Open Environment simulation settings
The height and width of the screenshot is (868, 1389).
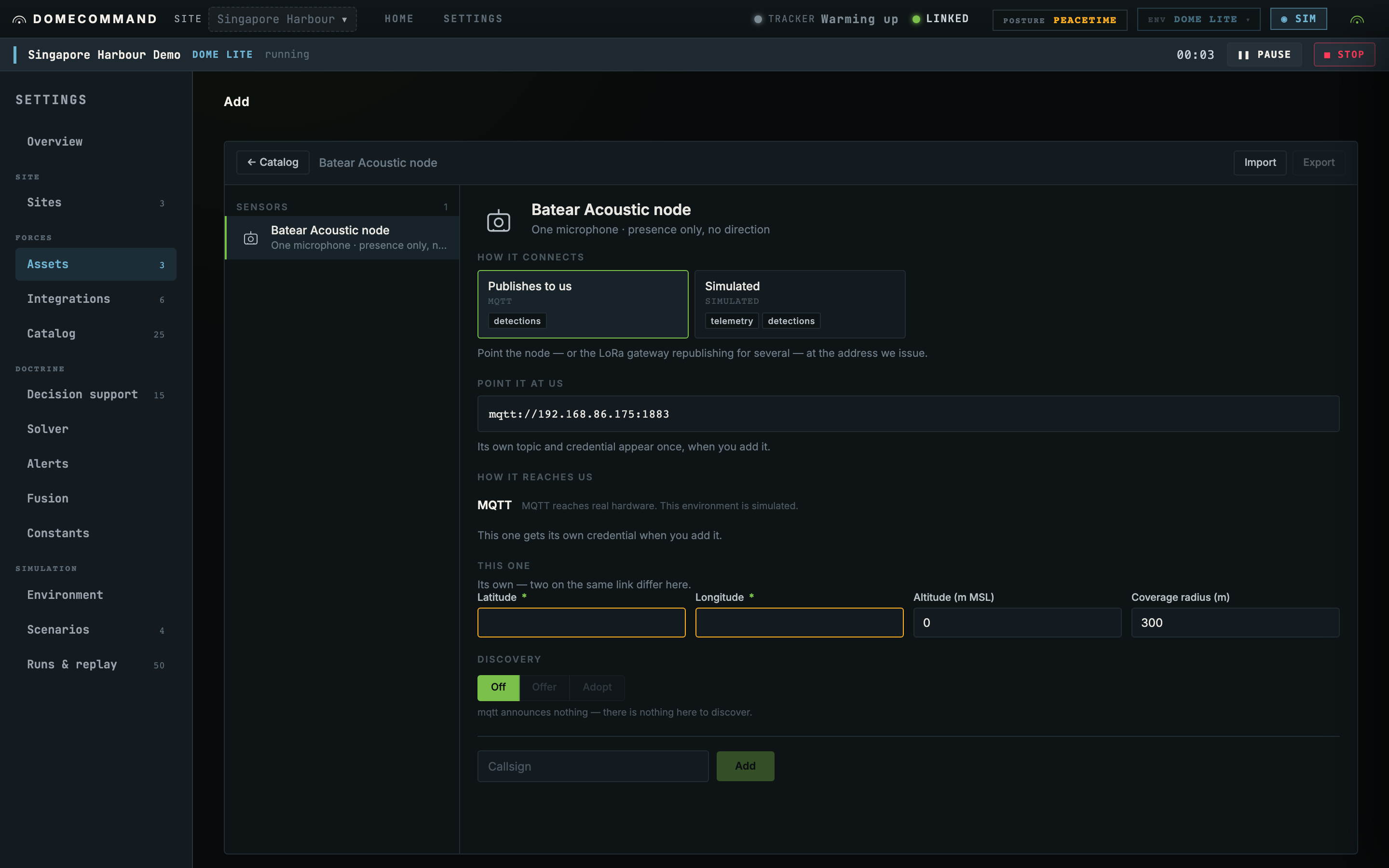click(96, 595)
